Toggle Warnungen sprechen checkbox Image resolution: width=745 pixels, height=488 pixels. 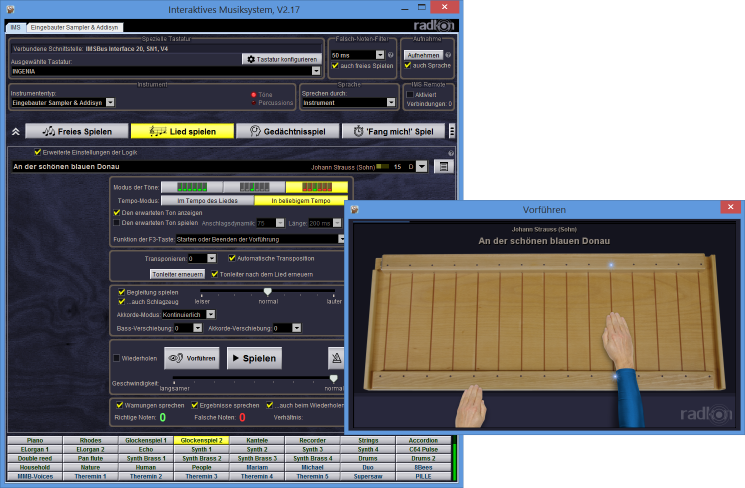(x=119, y=405)
